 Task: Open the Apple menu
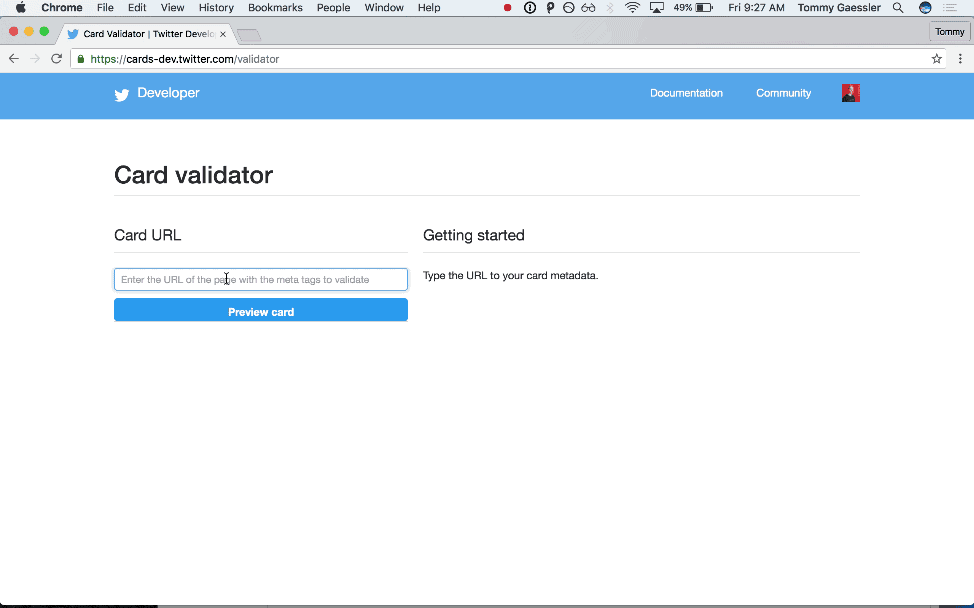[20, 7]
